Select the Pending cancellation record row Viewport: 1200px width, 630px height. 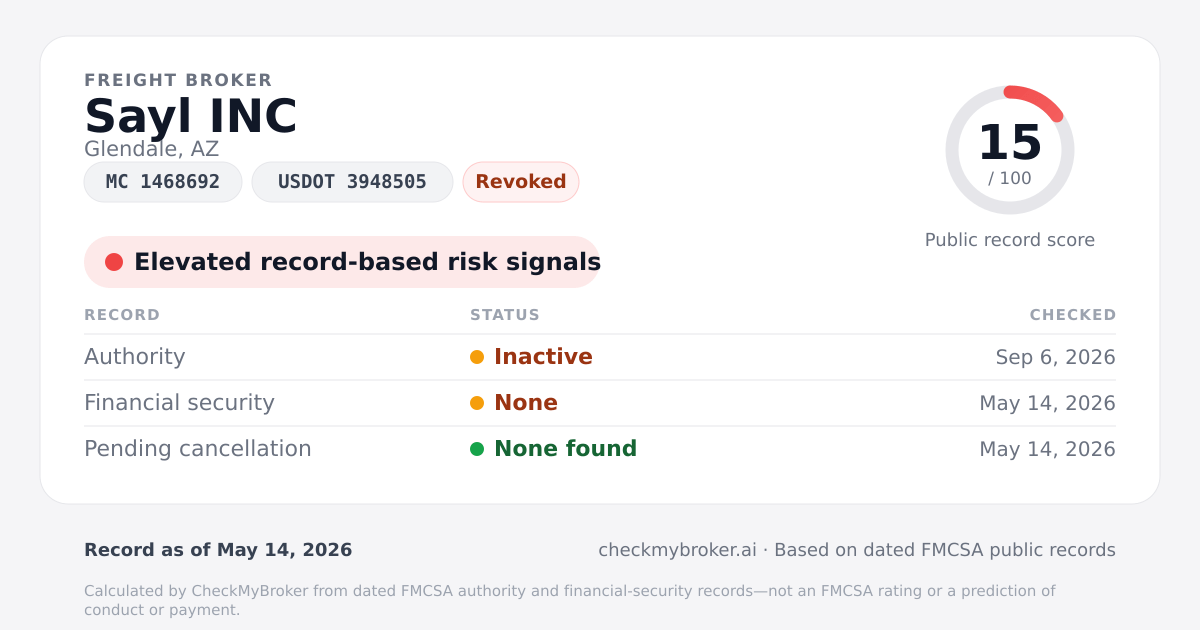[600, 449]
